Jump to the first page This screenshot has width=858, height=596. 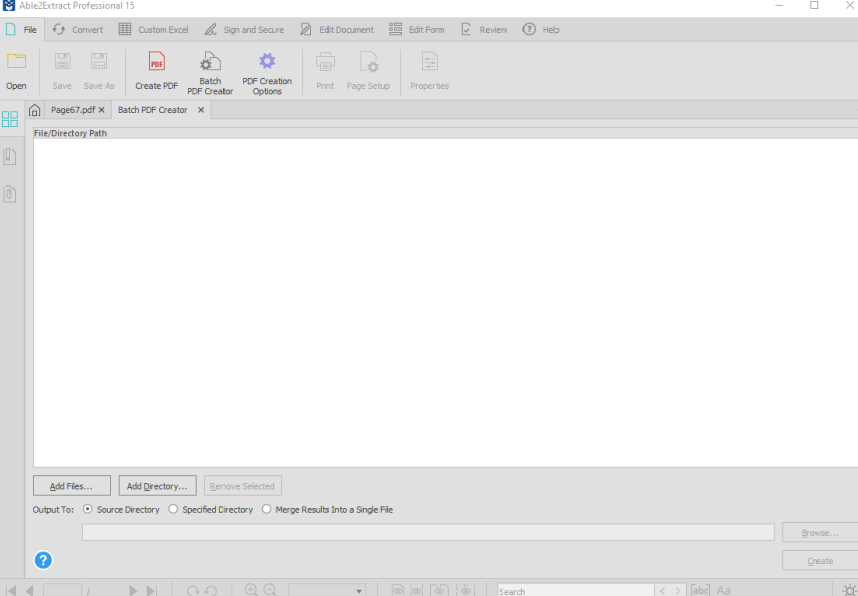11,591
